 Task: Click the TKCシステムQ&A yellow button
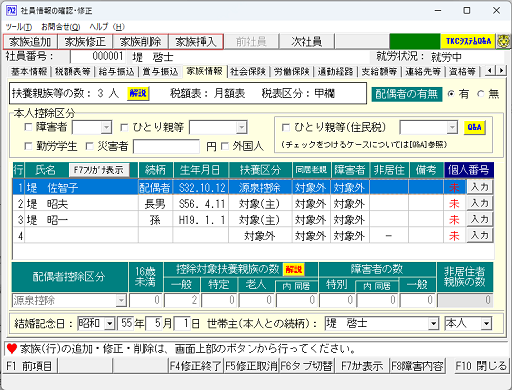point(468,41)
